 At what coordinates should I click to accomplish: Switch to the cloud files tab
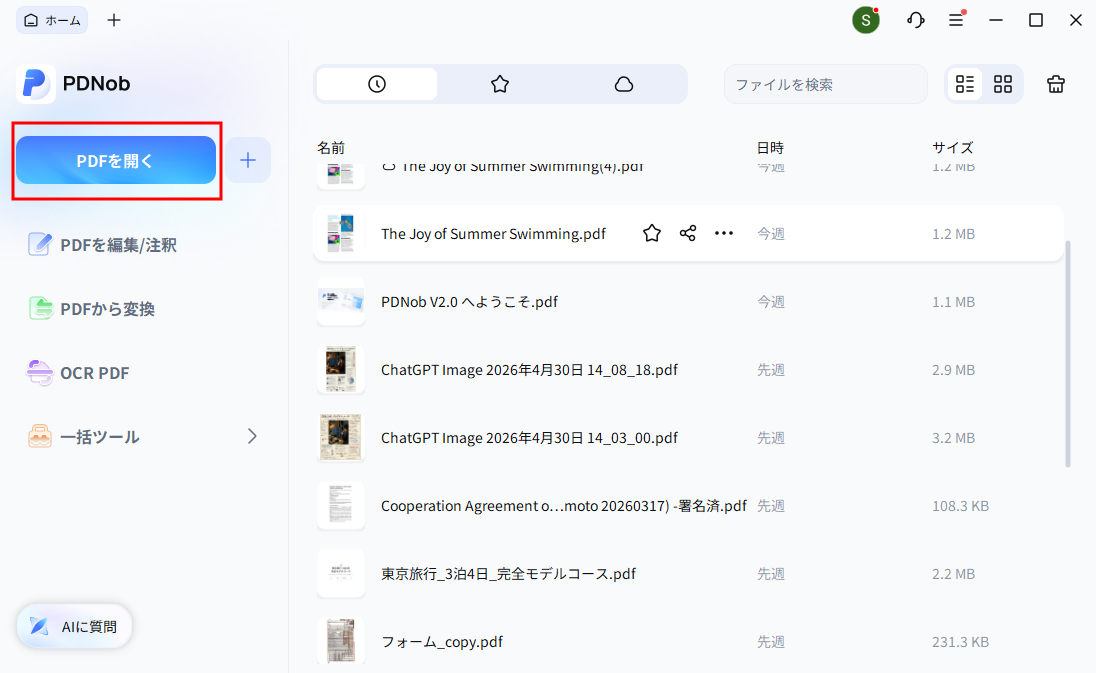tap(623, 84)
